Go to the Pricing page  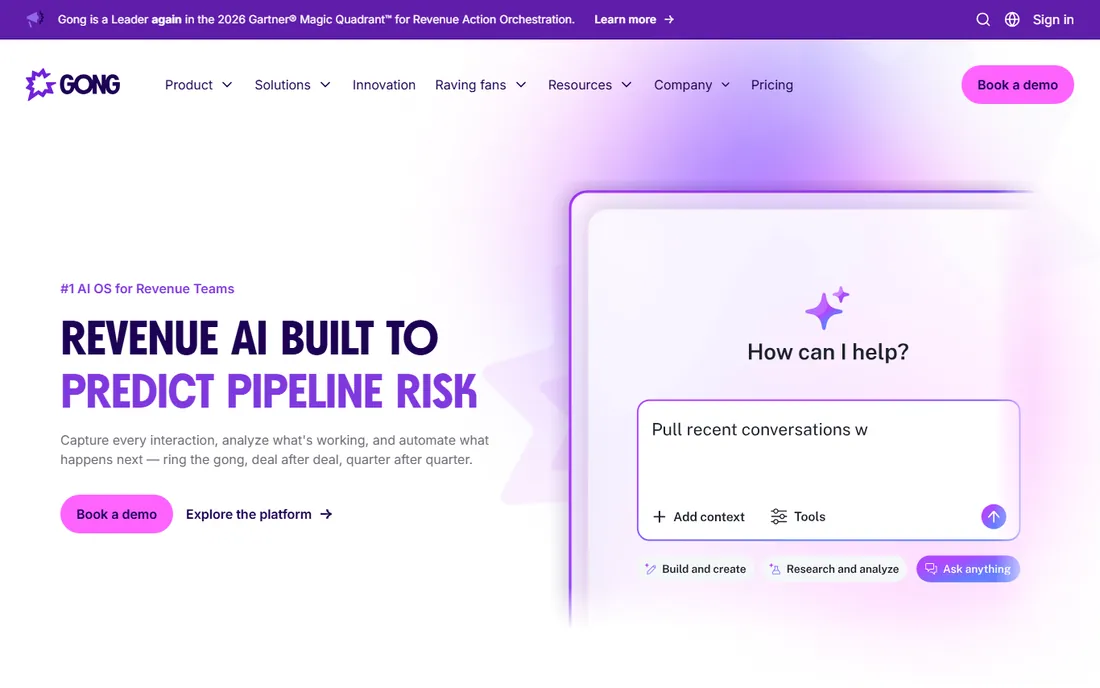[772, 85]
